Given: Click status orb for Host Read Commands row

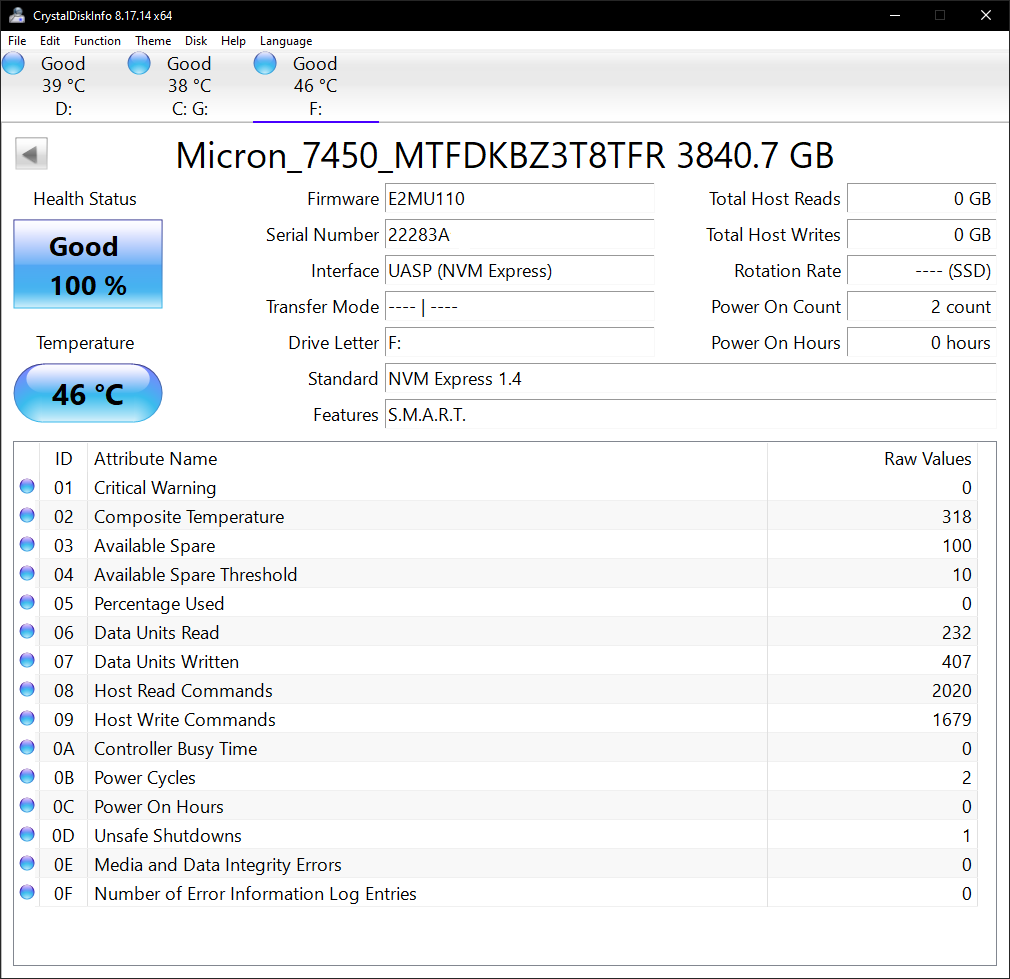Looking at the screenshot, I should tap(27, 689).
